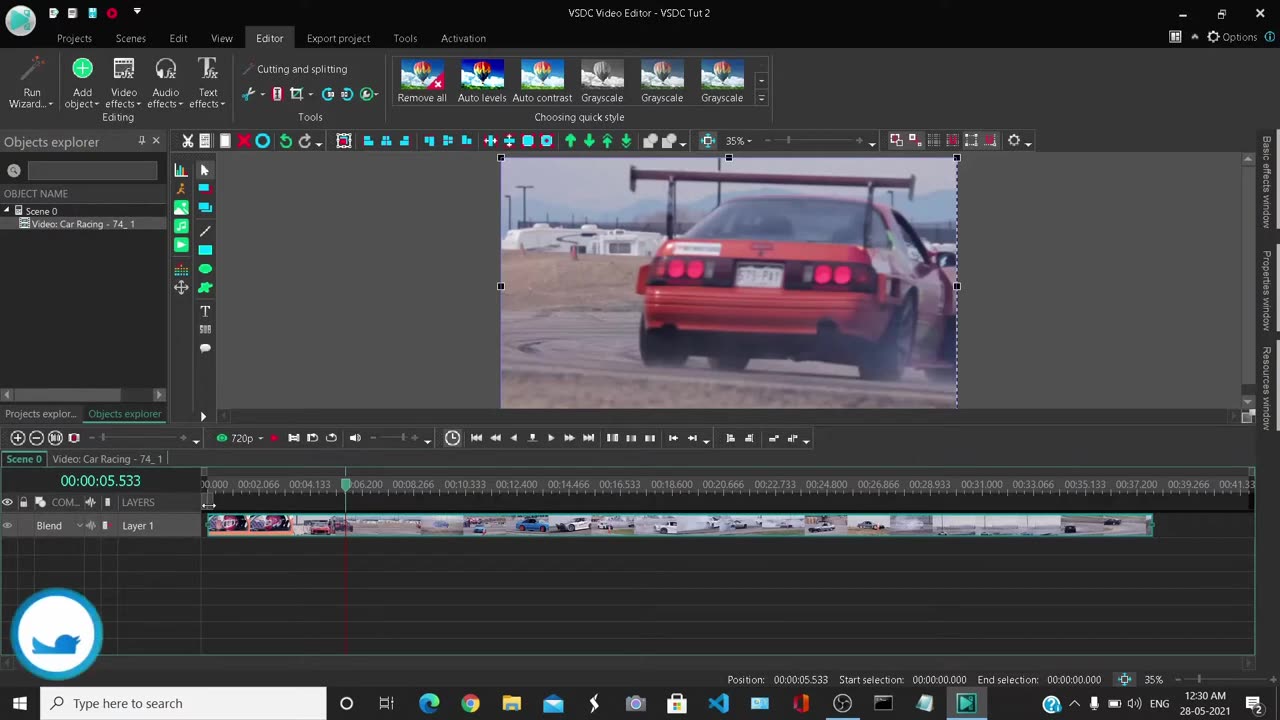Image resolution: width=1280 pixels, height=720 pixels.
Task: Open the Export project tab
Action: click(x=338, y=38)
